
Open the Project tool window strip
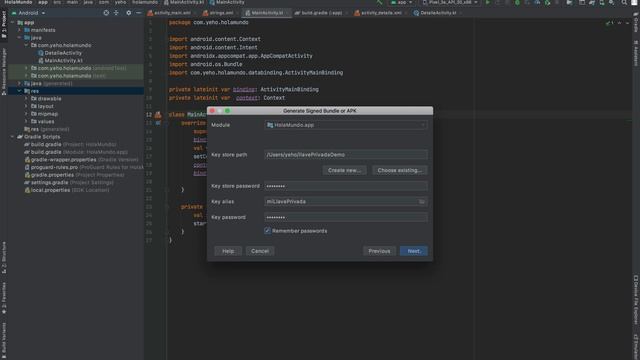click(4, 24)
